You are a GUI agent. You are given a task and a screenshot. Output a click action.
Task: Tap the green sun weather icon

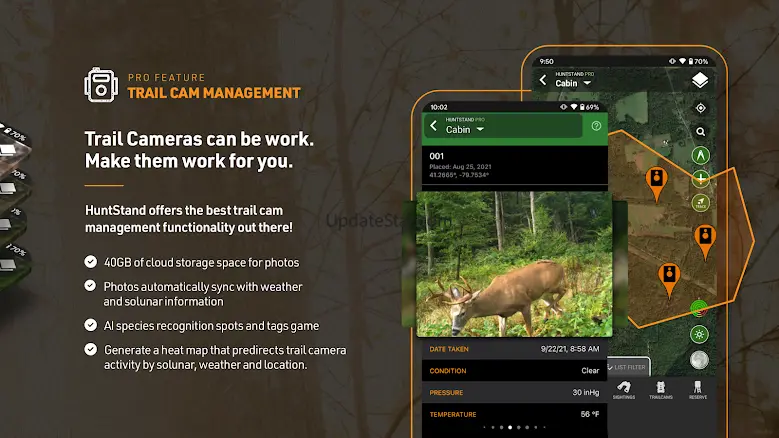click(x=700, y=334)
